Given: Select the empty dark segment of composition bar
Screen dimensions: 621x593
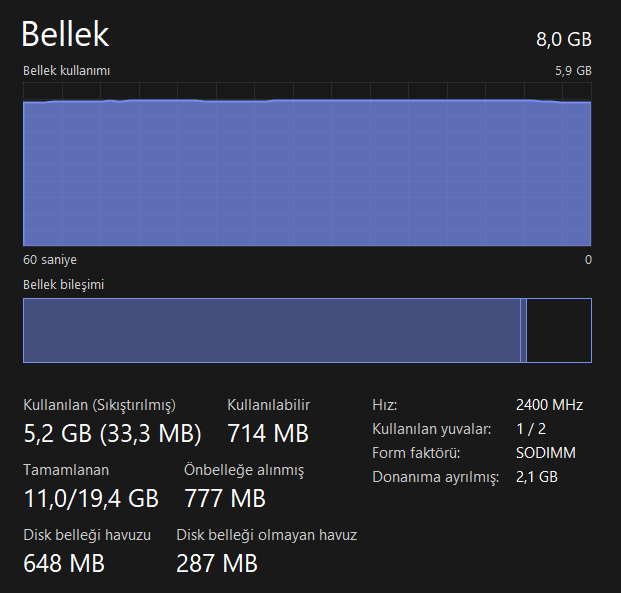Looking at the screenshot, I should pyautogui.click(x=558, y=330).
